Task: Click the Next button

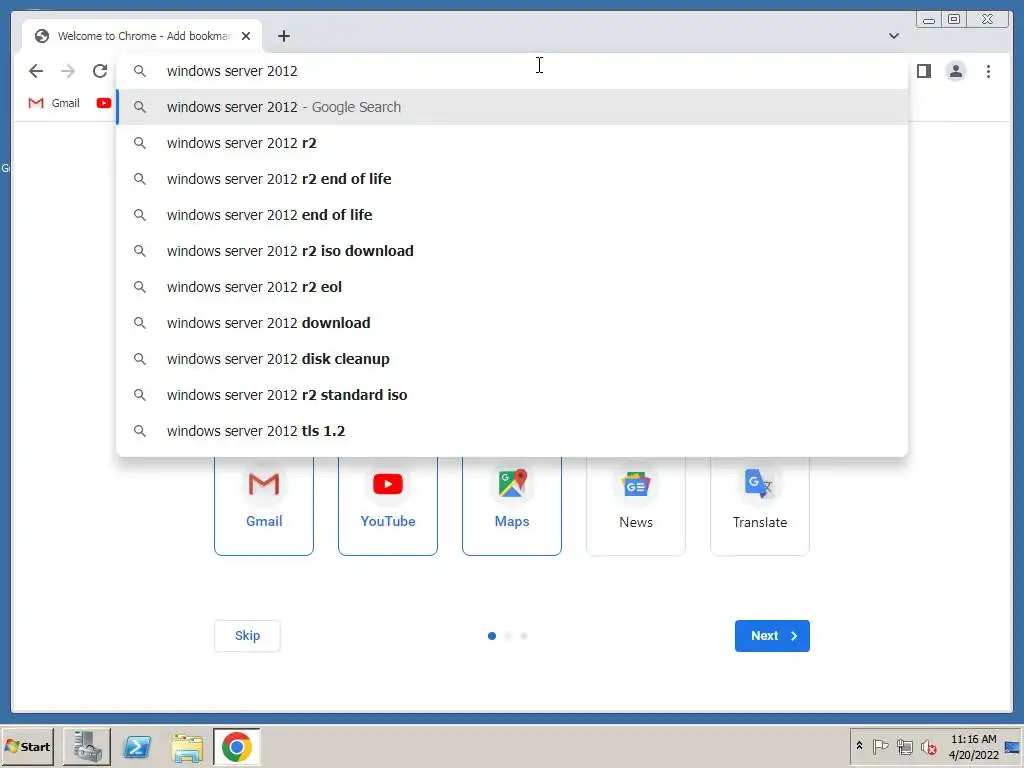Action: click(772, 636)
